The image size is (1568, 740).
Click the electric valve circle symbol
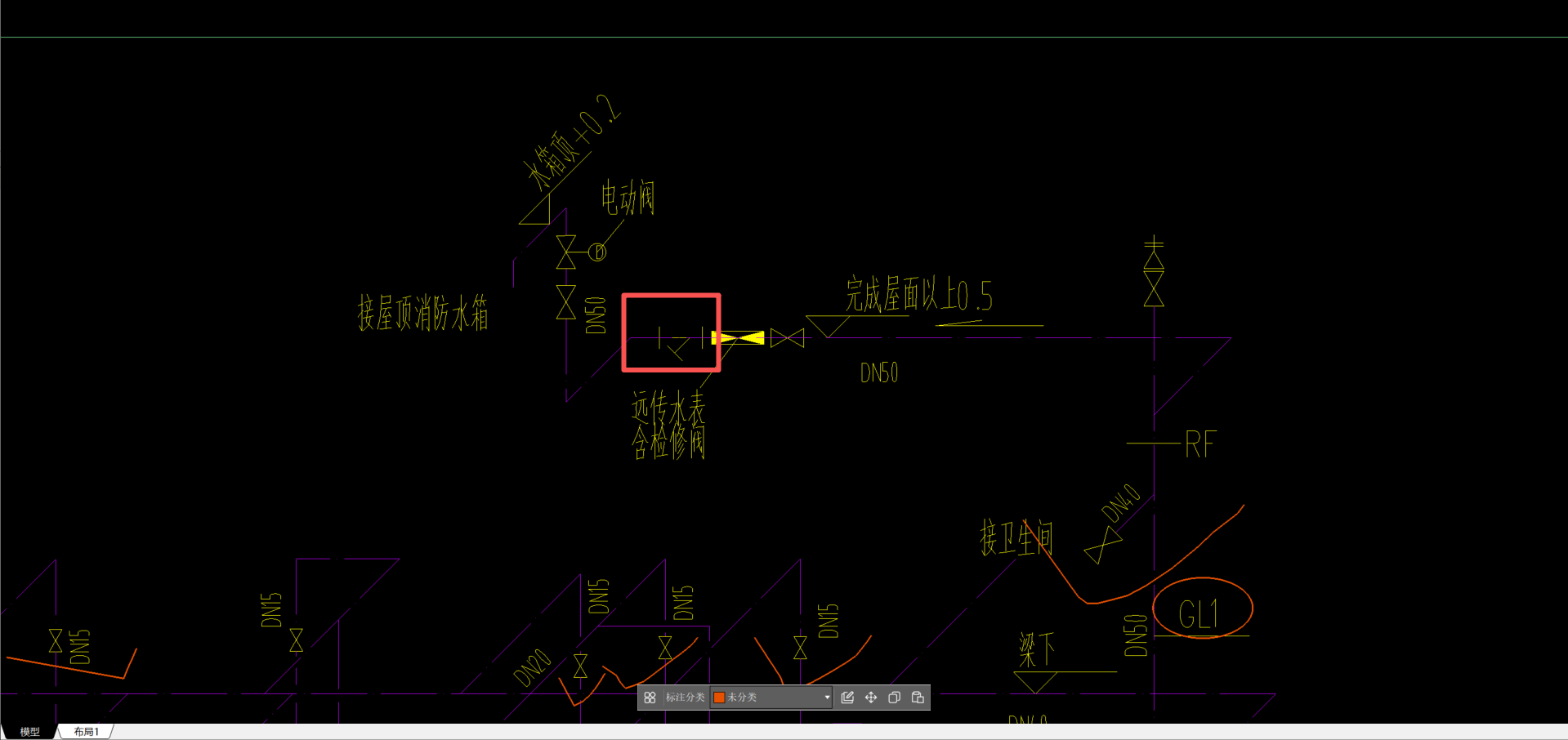coord(597,252)
